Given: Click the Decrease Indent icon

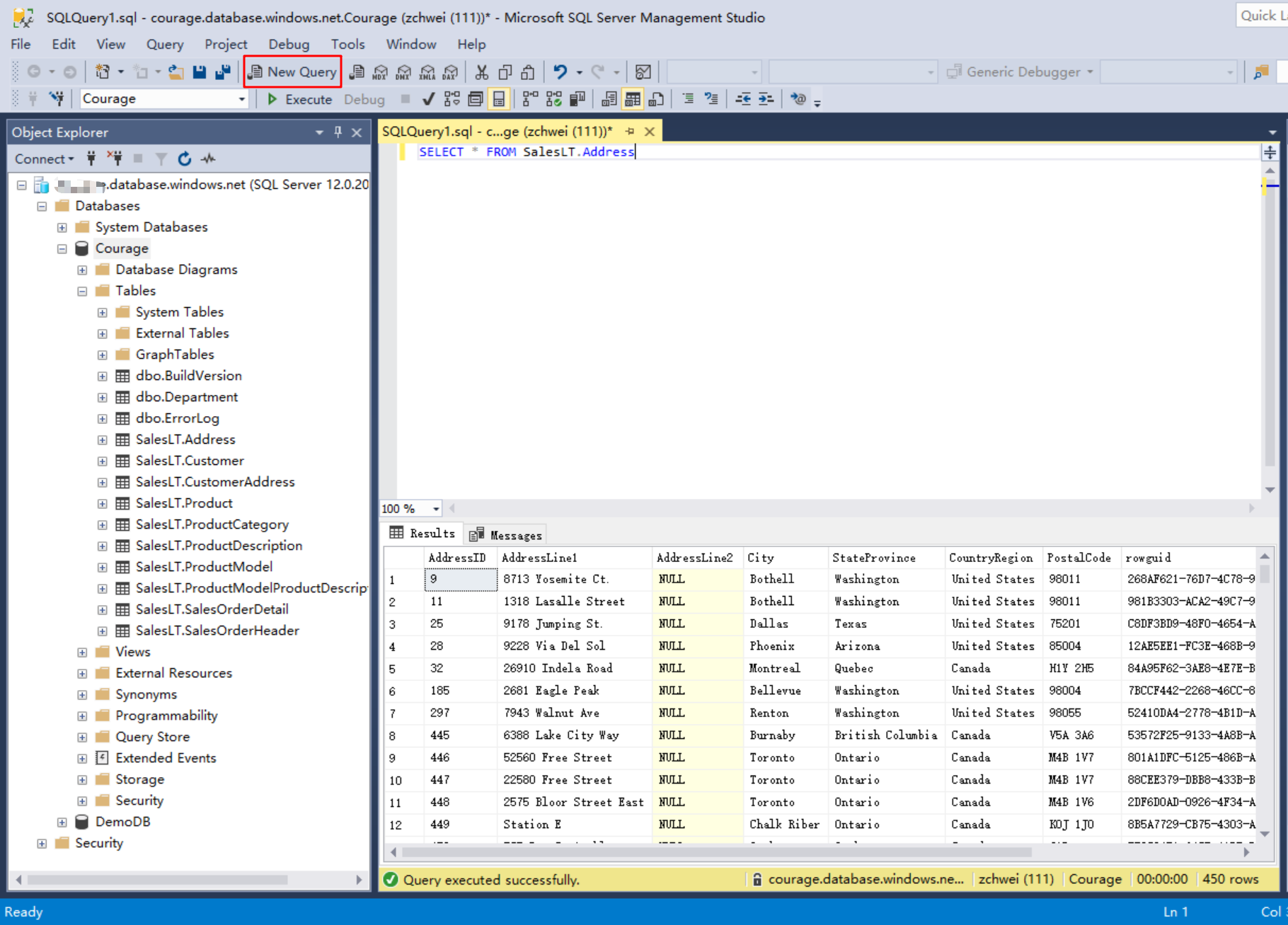Looking at the screenshot, I should pyautogui.click(x=743, y=99).
